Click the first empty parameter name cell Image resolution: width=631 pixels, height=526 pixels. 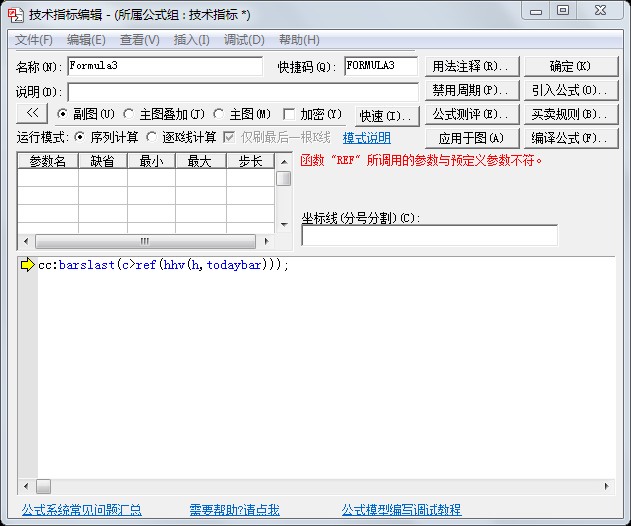48,177
